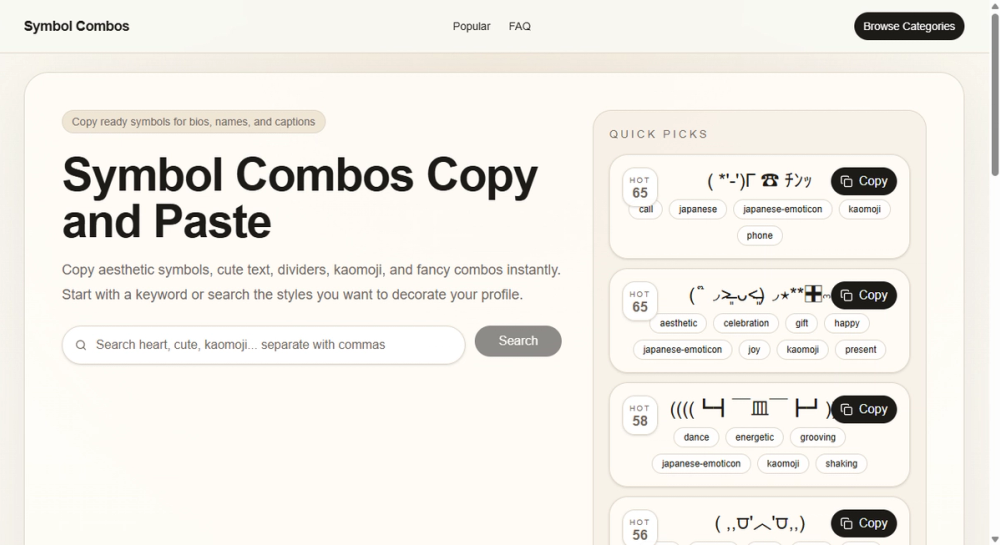This screenshot has height=545, width=1000.
Task: Copy the HOT 56 kaomoji
Action: 864,523
